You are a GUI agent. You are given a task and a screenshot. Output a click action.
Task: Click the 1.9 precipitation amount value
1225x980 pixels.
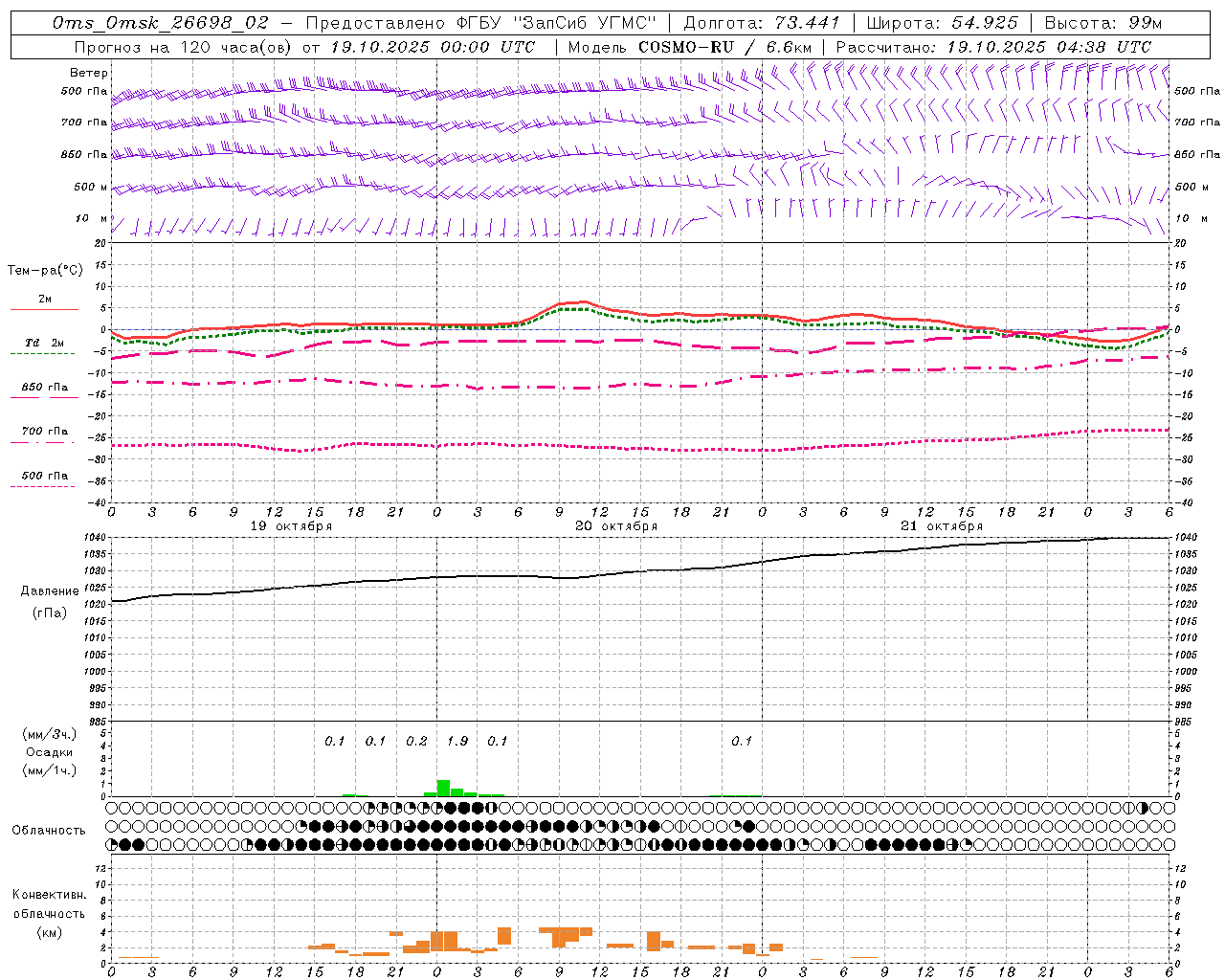(457, 742)
